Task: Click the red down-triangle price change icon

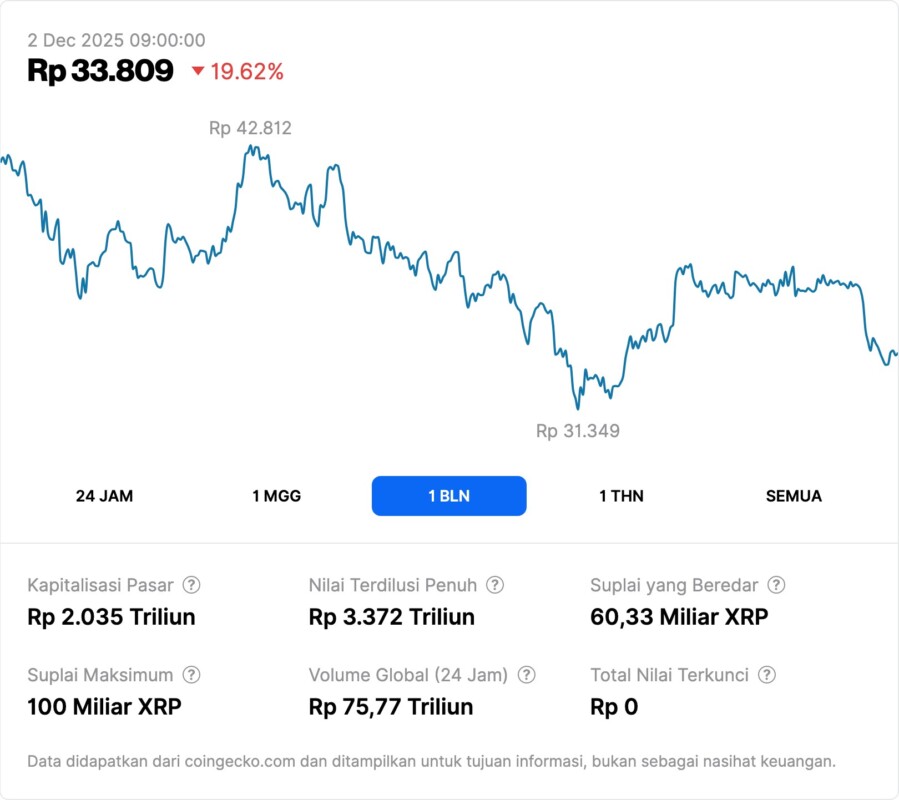Action: tap(198, 71)
